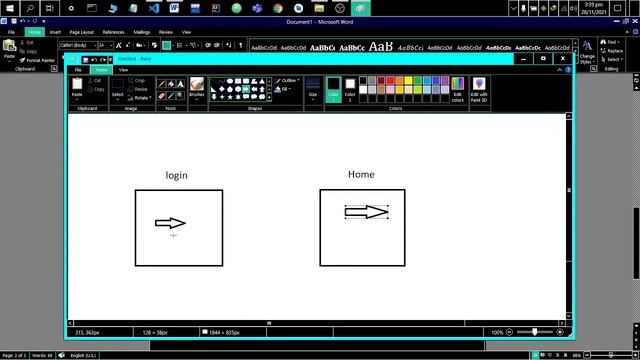This screenshot has width=640, height=360.
Task: Click the Paint Help icon
Action: click(568, 70)
